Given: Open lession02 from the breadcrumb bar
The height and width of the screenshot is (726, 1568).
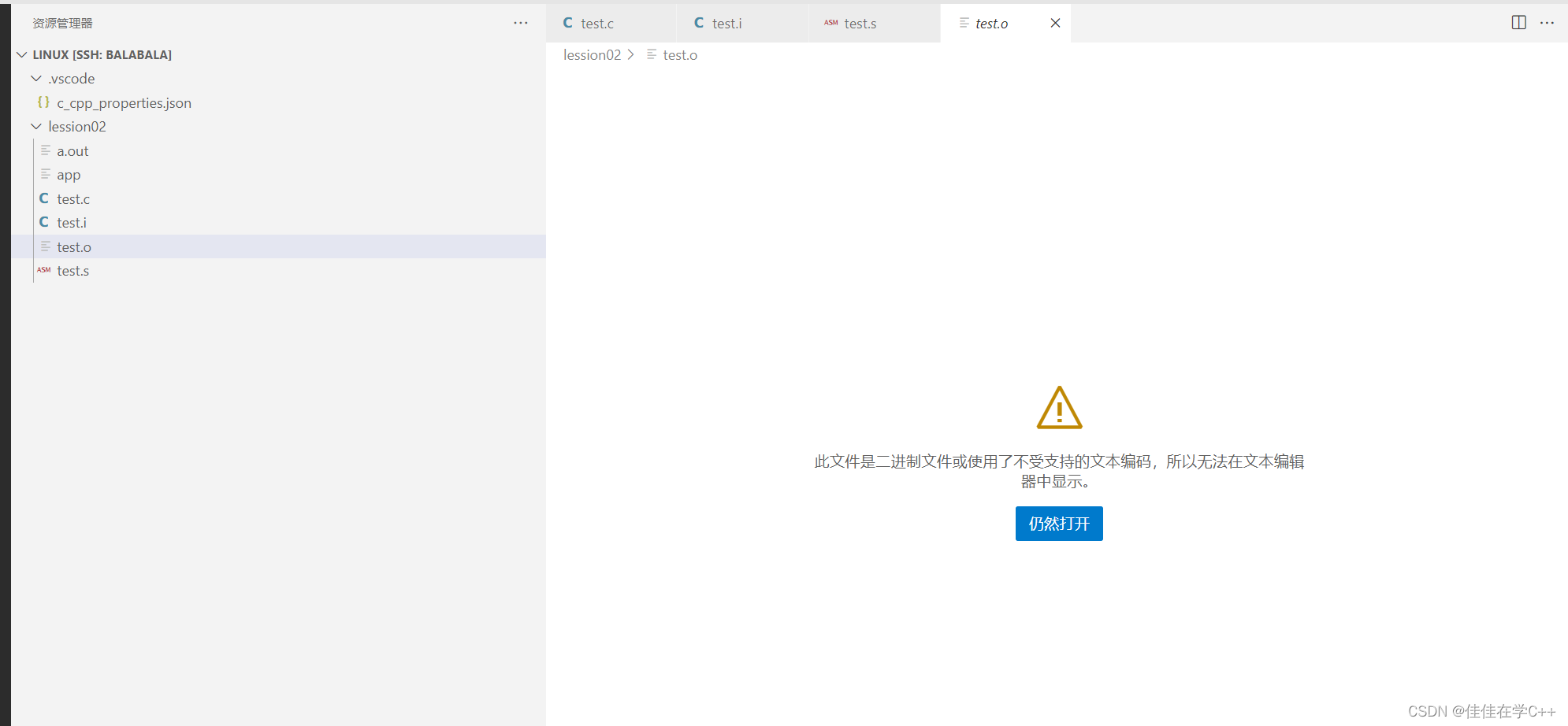Looking at the screenshot, I should 592,54.
